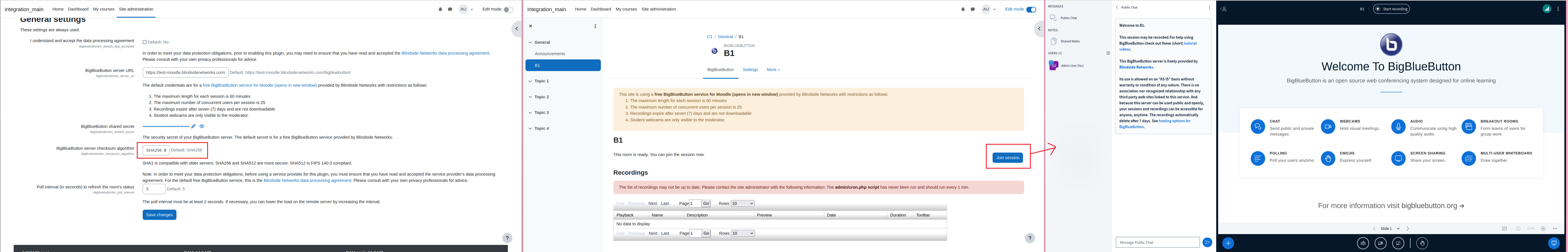Open AU user menu in B1 window
Screen dimensions: 1568x252
pyautogui.click(x=989, y=9)
